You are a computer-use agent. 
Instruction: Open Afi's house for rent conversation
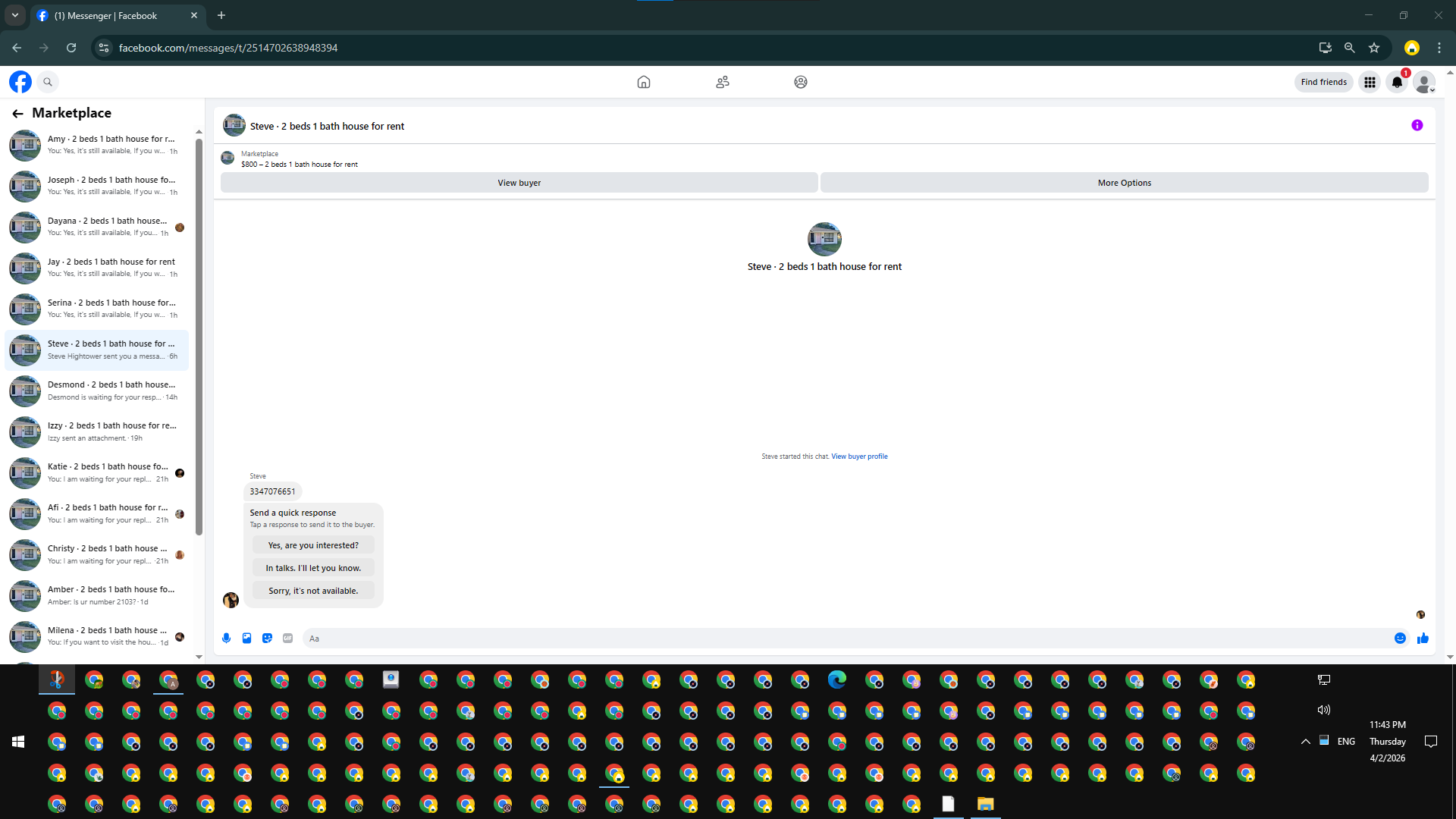(x=96, y=513)
